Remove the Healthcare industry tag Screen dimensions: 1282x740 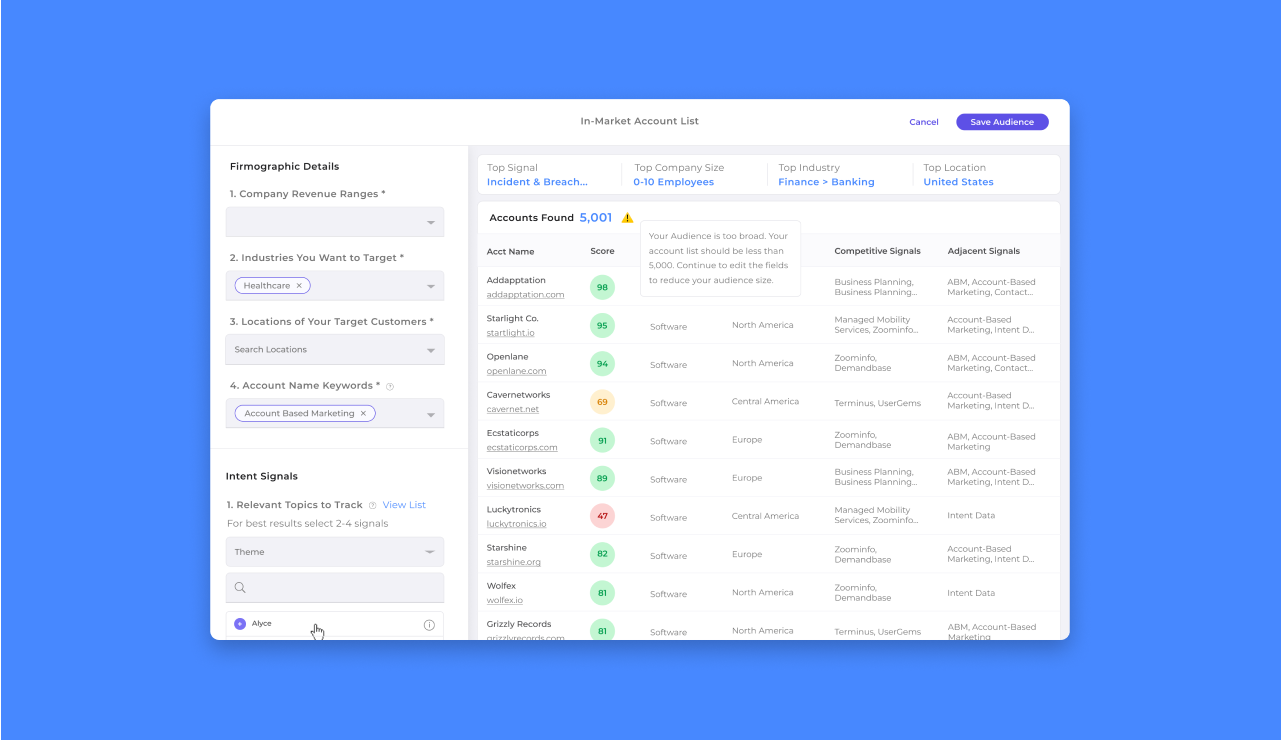pyautogui.click(x=299, y=286)
